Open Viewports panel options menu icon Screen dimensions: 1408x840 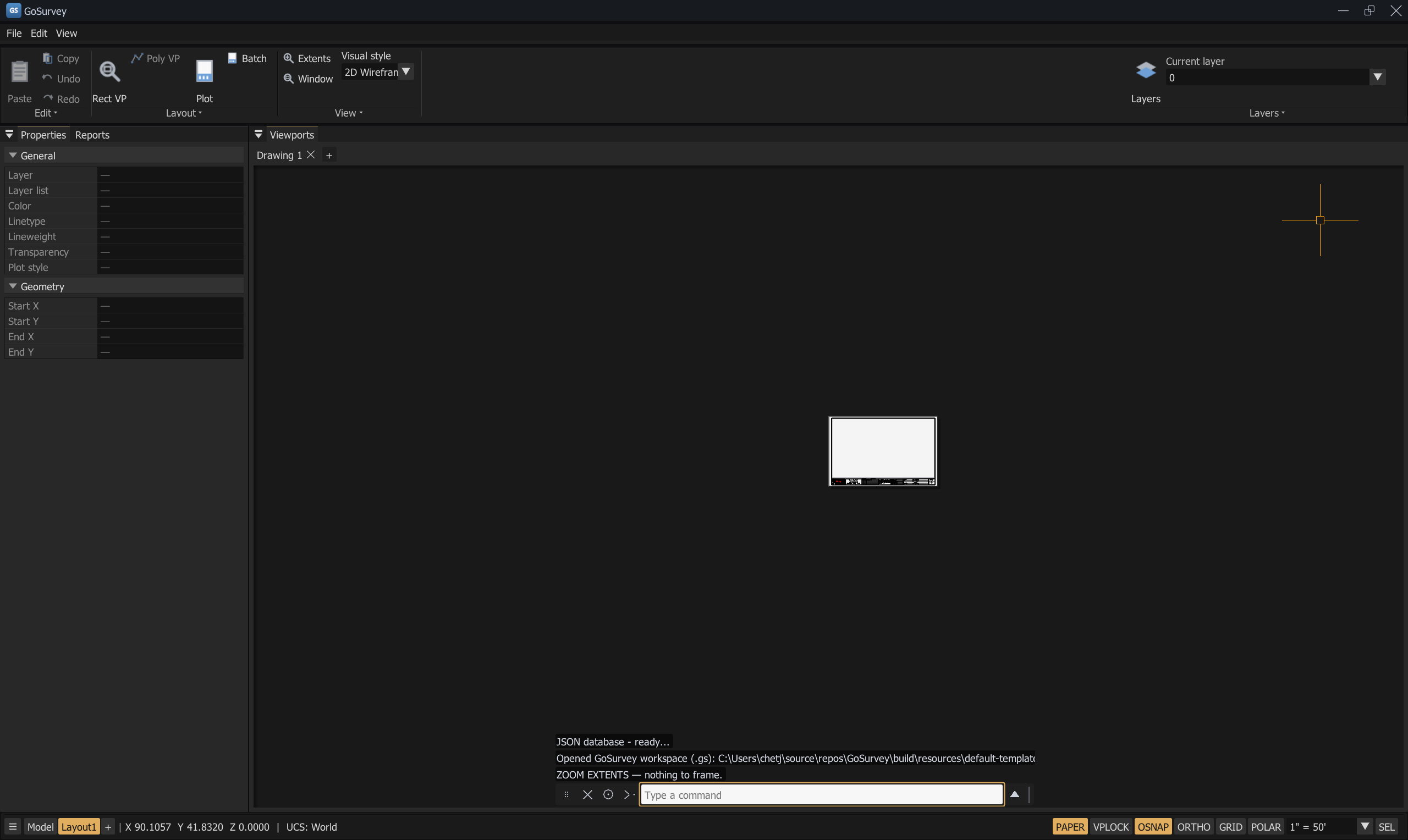[x=258, y=134]
